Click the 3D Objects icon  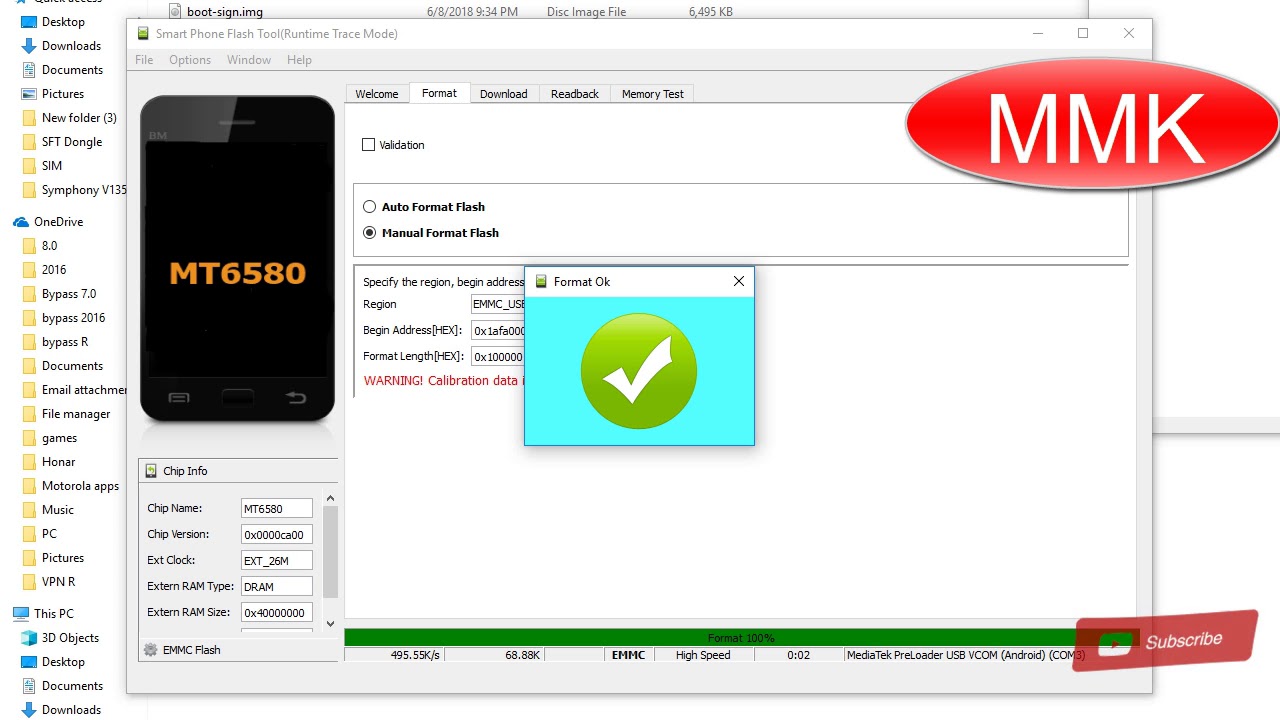click(x=29, y=638)
